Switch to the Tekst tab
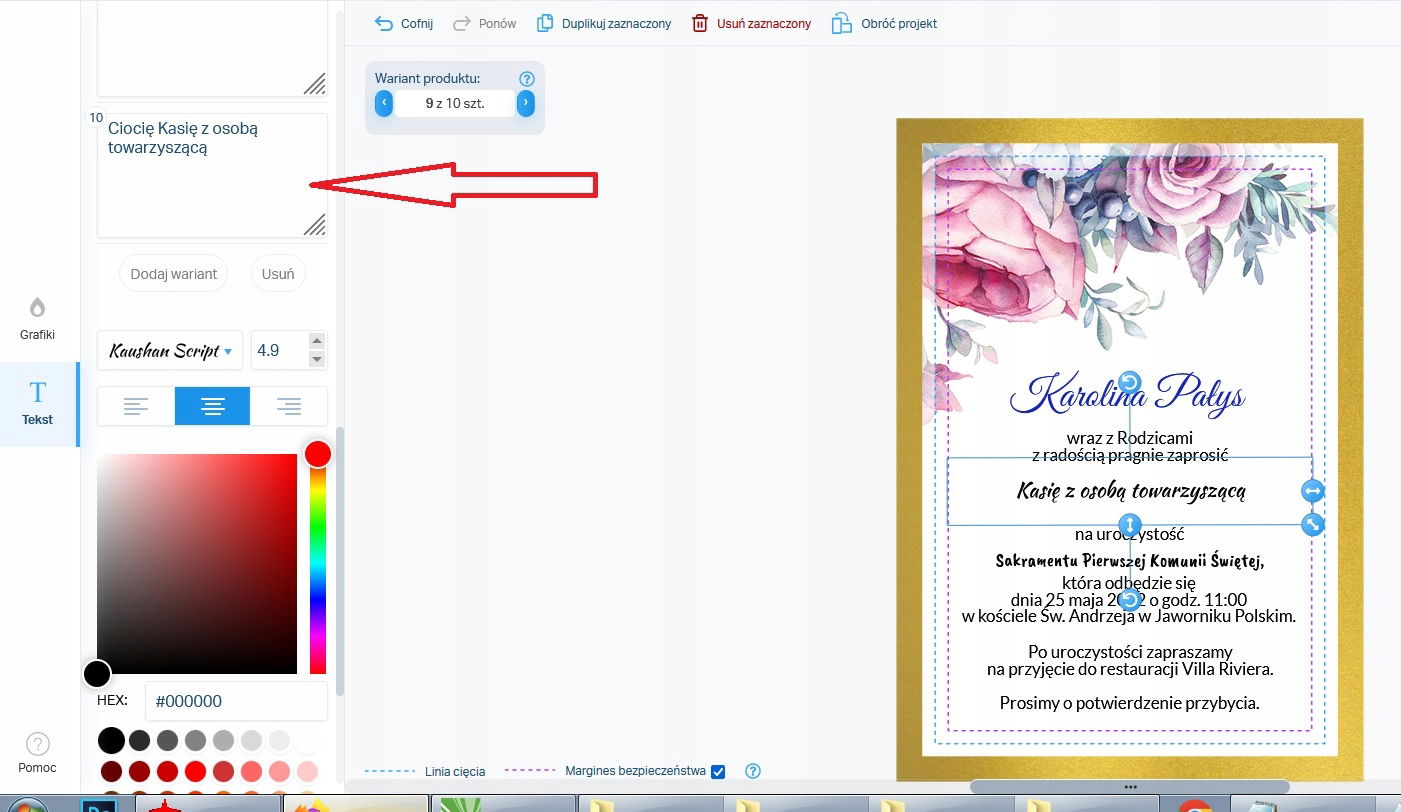Image resolution: width=1401 pixels, height=812 pixels. pos(38,403)
